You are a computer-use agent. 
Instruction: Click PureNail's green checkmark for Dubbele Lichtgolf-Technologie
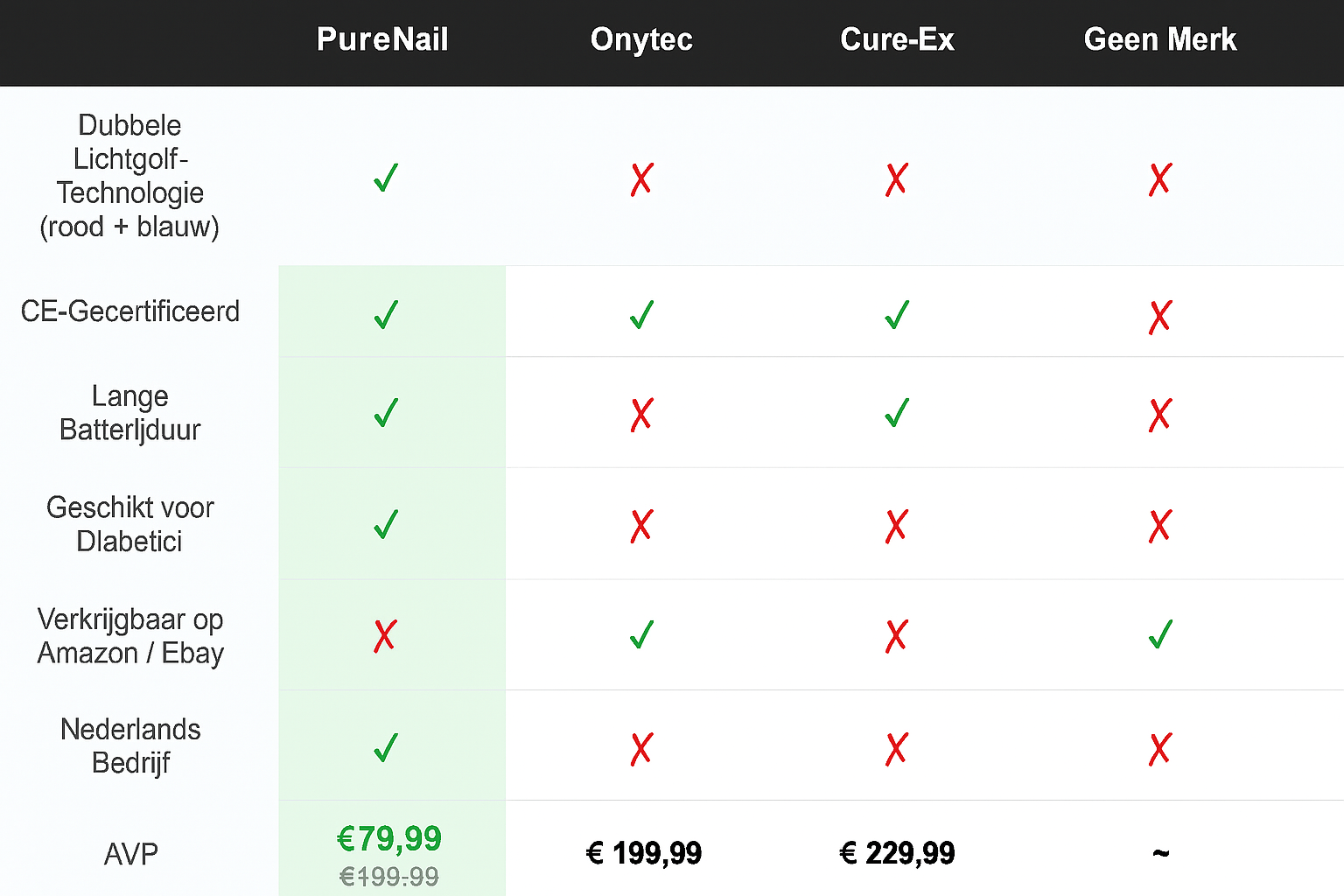386,178
